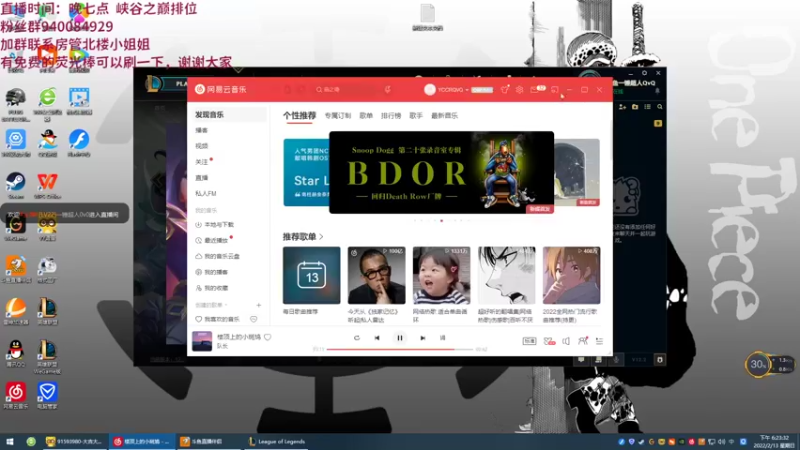Select the 排行榜 tab
Screen dimensions: 800x450
click(x=391, y=116)
